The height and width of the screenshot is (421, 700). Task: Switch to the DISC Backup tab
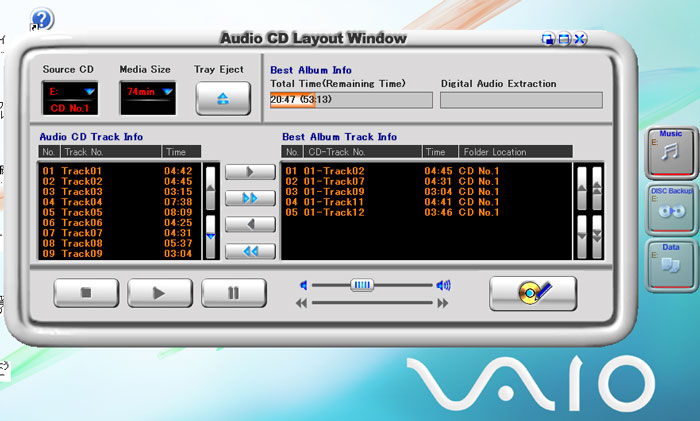(670, 207)
